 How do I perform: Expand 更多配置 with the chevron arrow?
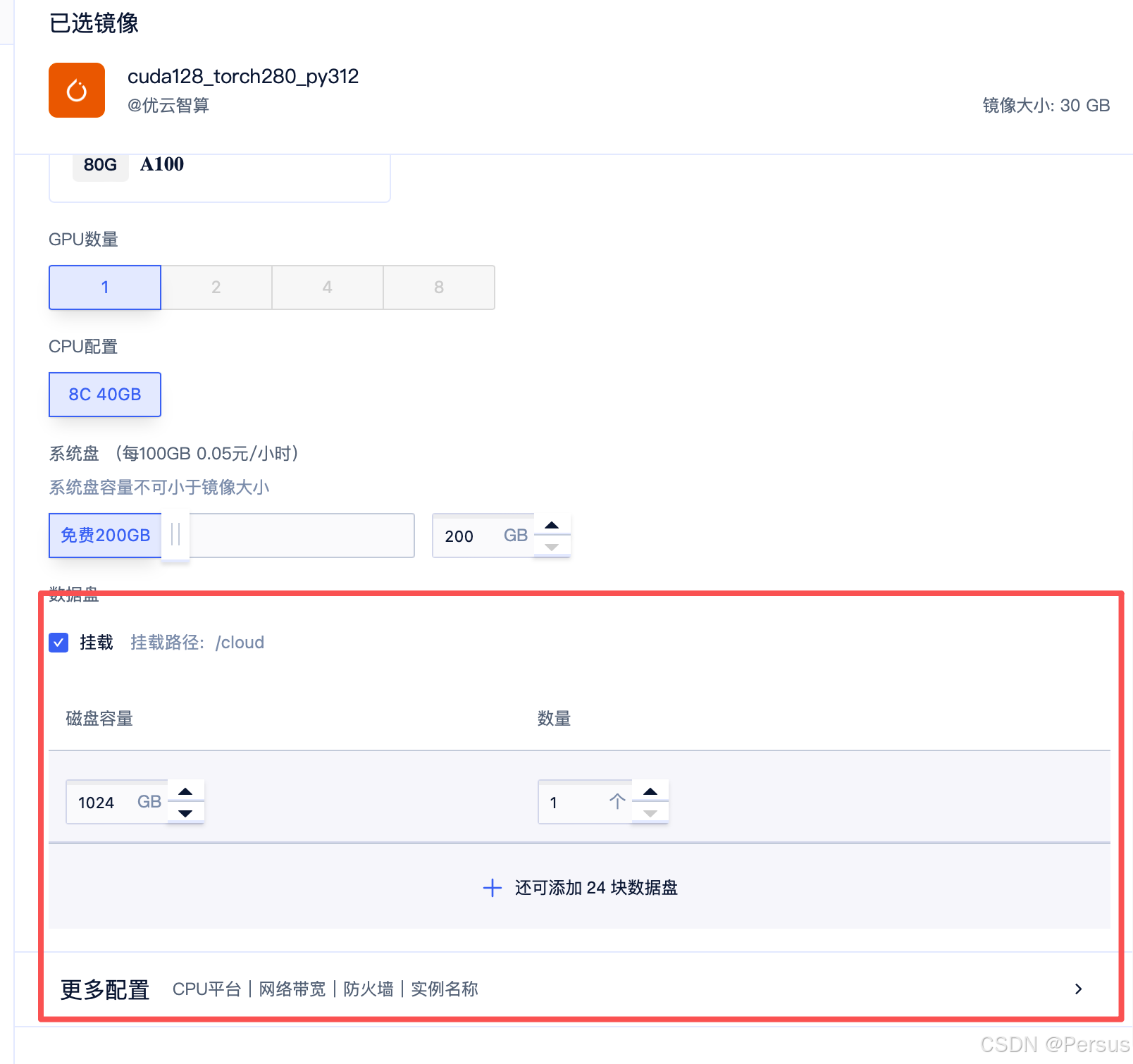coord(1078,989)
